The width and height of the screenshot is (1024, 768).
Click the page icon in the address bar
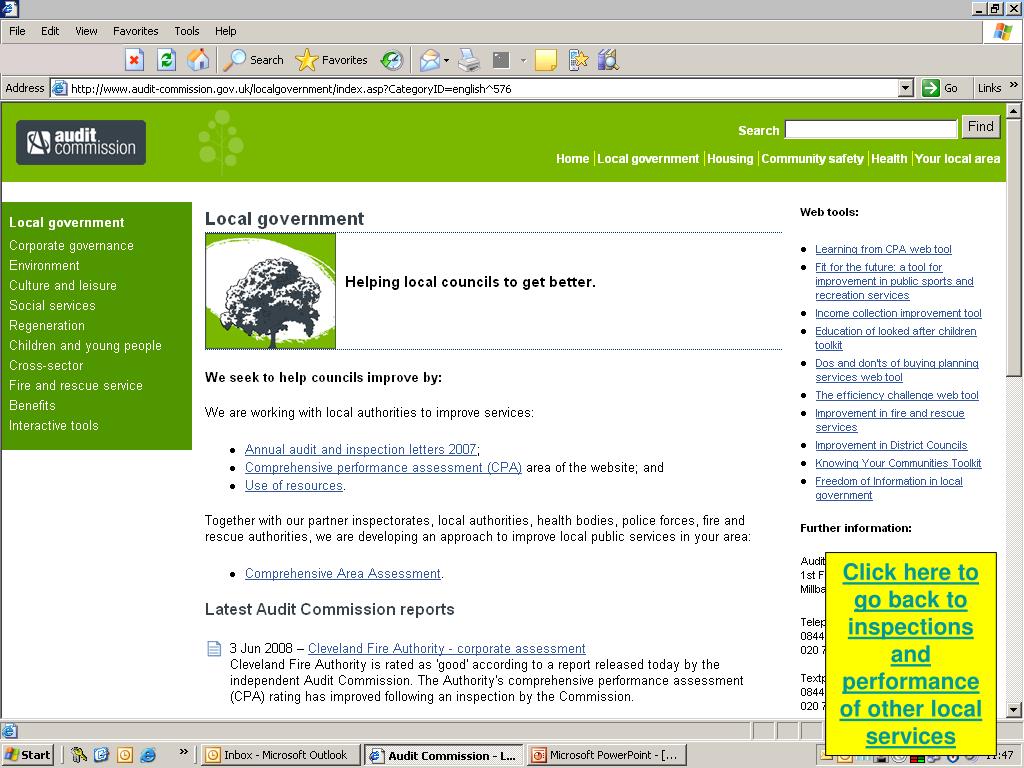(x=59, y=88)
